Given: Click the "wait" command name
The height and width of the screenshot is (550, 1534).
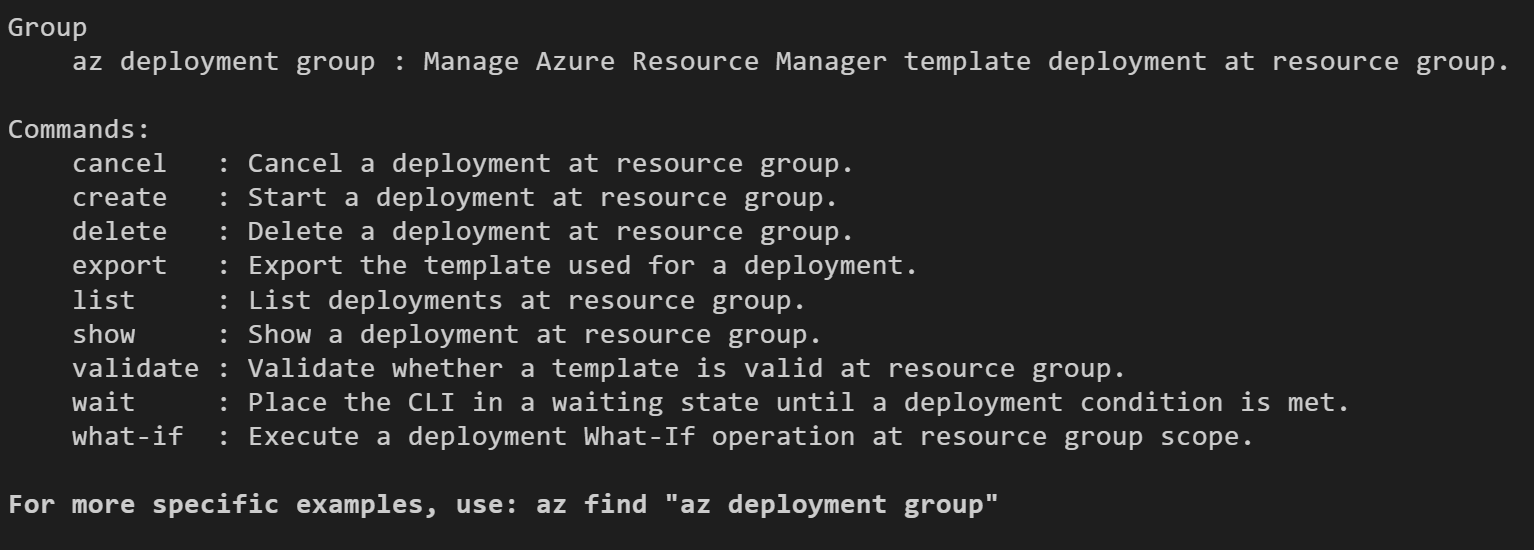Looking at the screenshot, I should click(103, 402).
